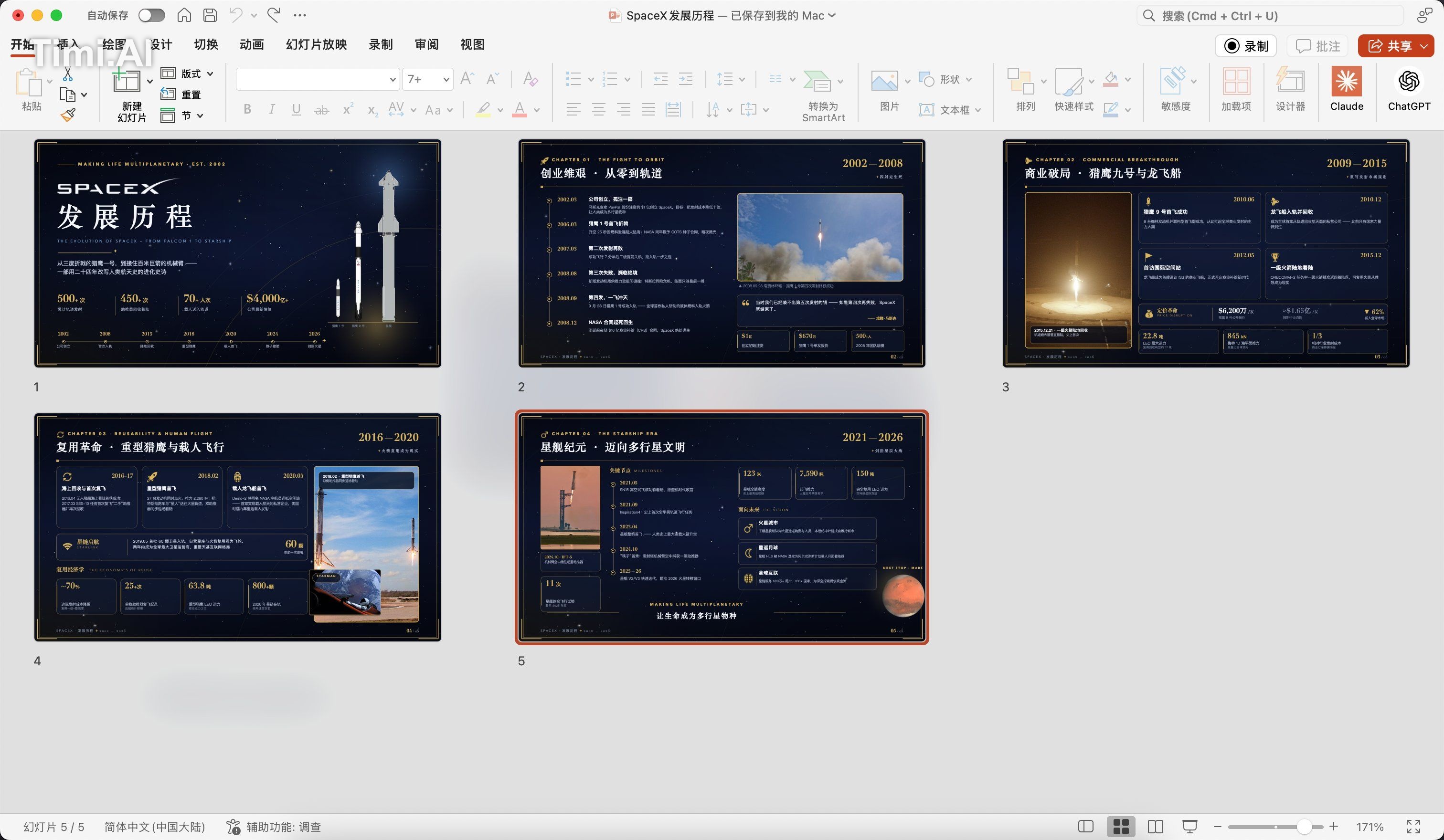The width and height of the screenshot is (1444, 840).
Task: Open the Transitions (切换) tab
Action: point(206,44)
